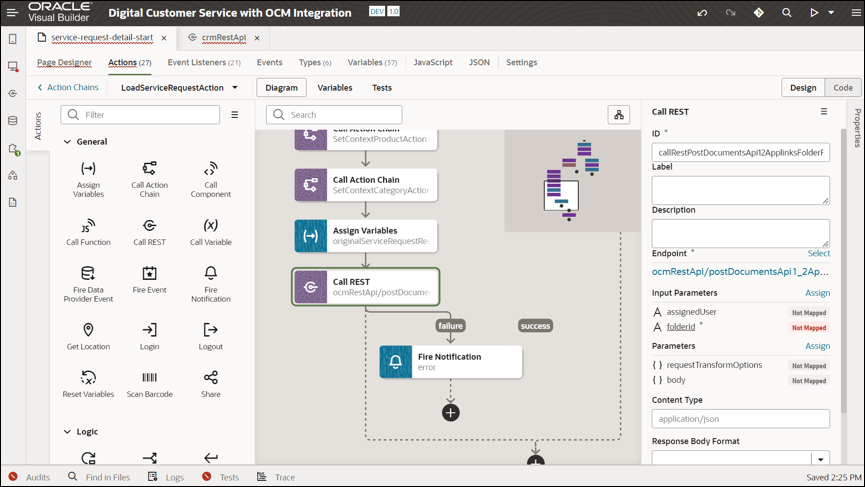Select the Call Function action
Screen dimensions: 865x487
tap(88, 232)
